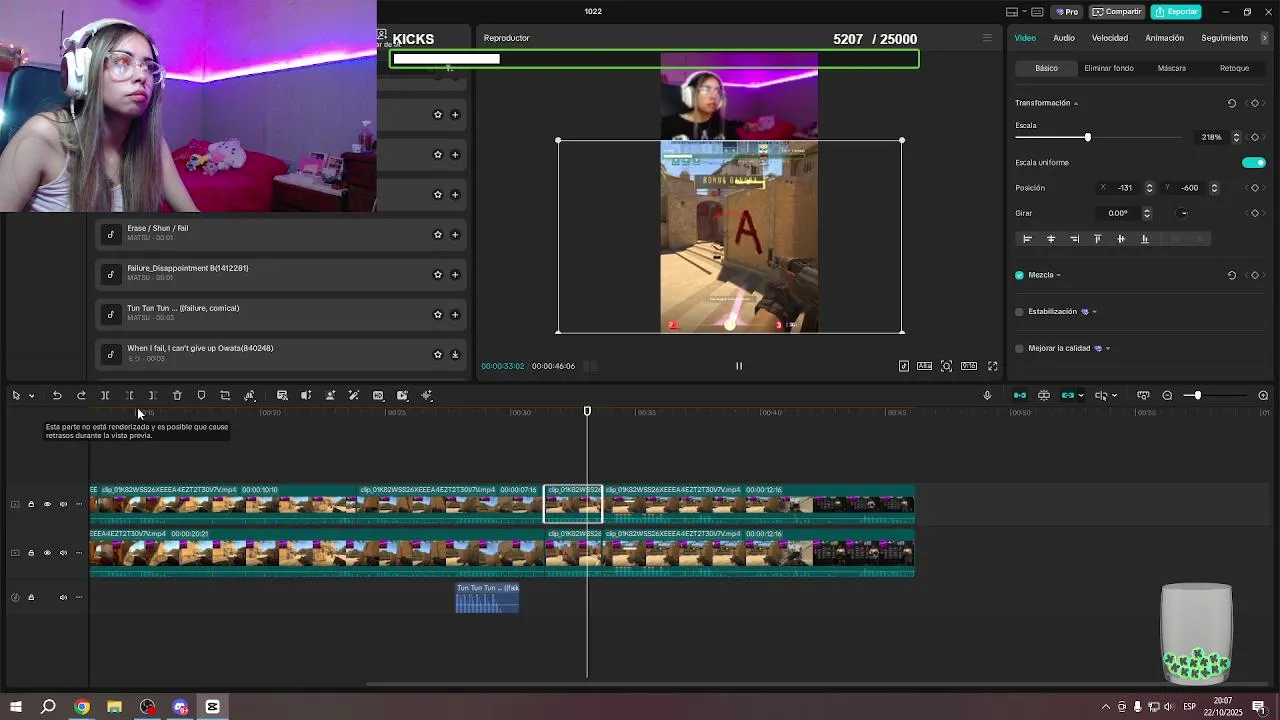Download When I fail, I can't give up sound
Viewport: 1280px width, 720px height.
click(455, 355)
